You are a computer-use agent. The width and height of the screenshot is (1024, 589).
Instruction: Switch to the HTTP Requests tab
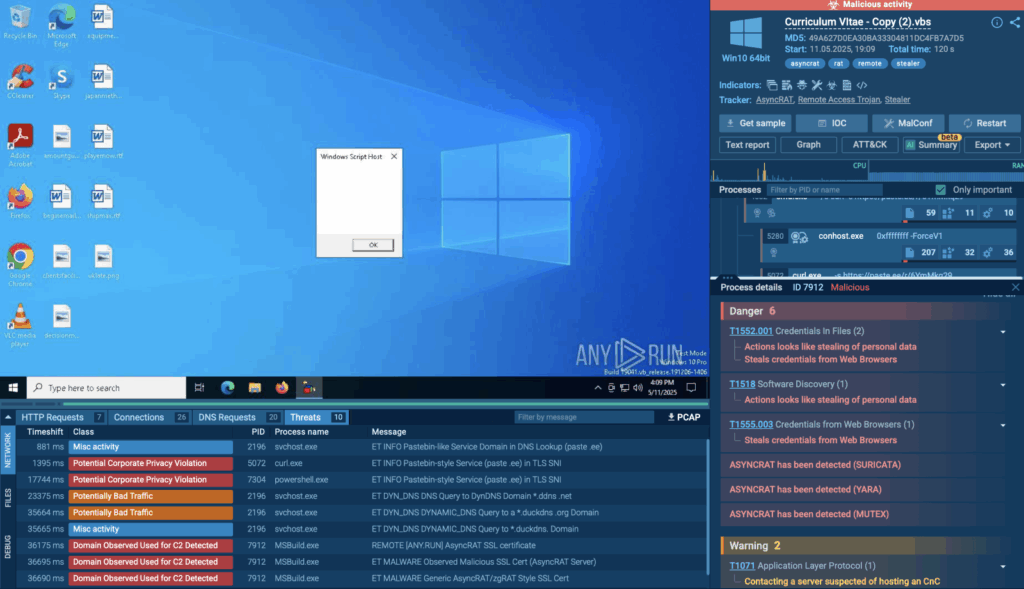(x=61, y=417)
